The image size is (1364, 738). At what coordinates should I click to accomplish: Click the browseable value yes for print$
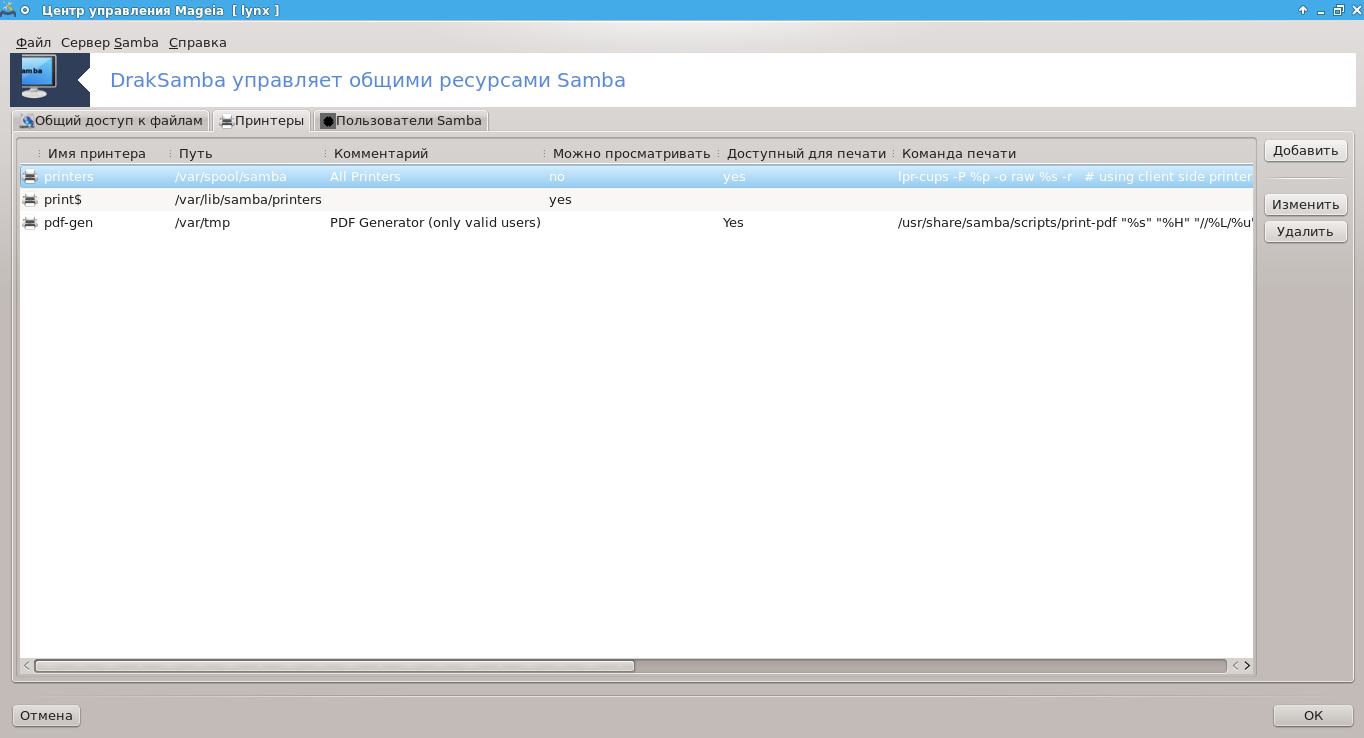[x=560, y=200]
